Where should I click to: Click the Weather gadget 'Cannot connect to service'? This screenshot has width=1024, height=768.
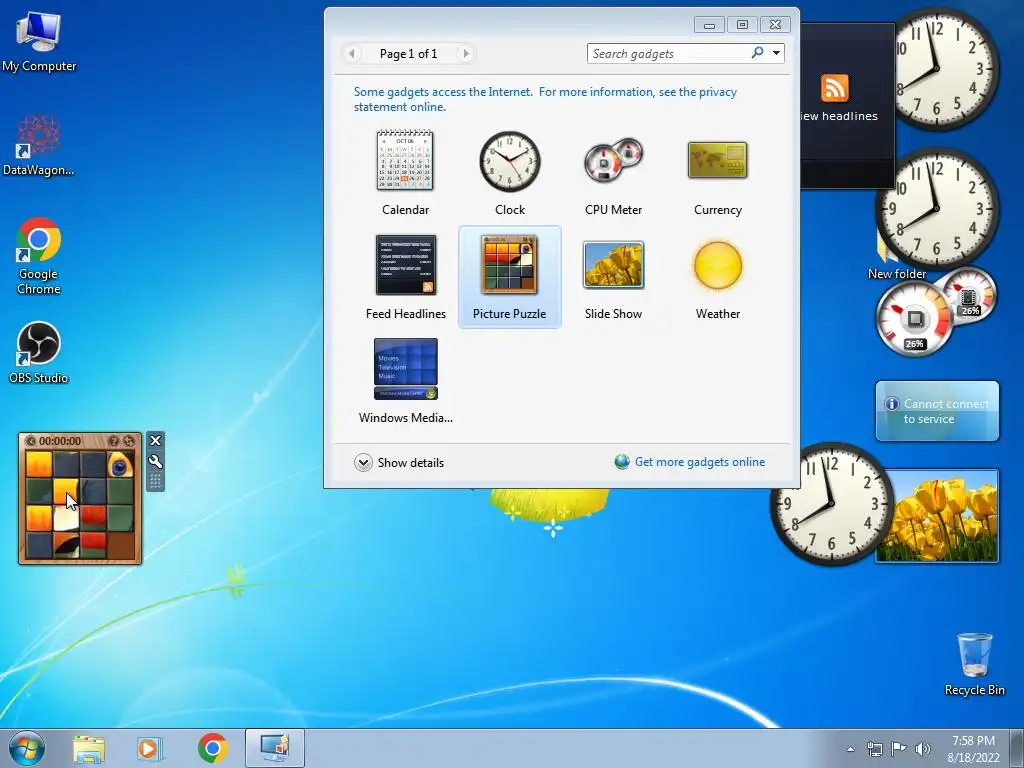[937, 411]
